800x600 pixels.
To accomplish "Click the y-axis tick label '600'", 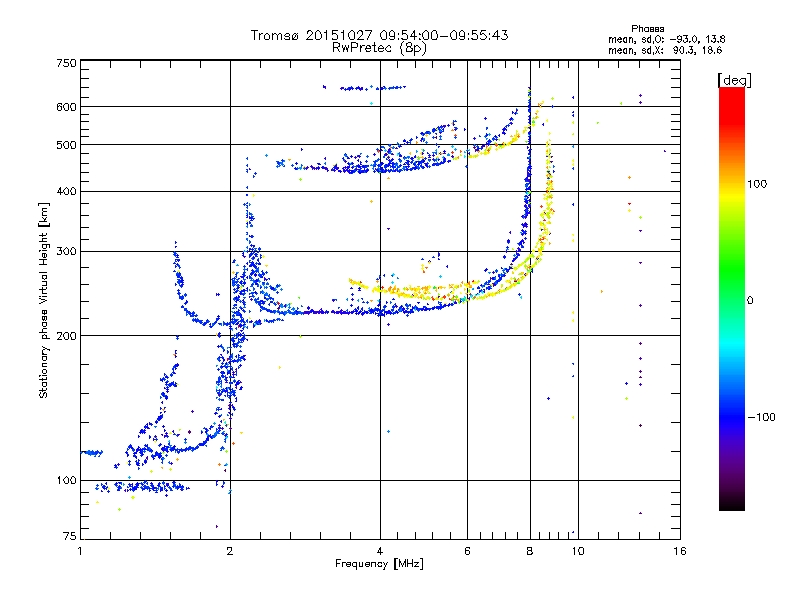I will 66,107.
